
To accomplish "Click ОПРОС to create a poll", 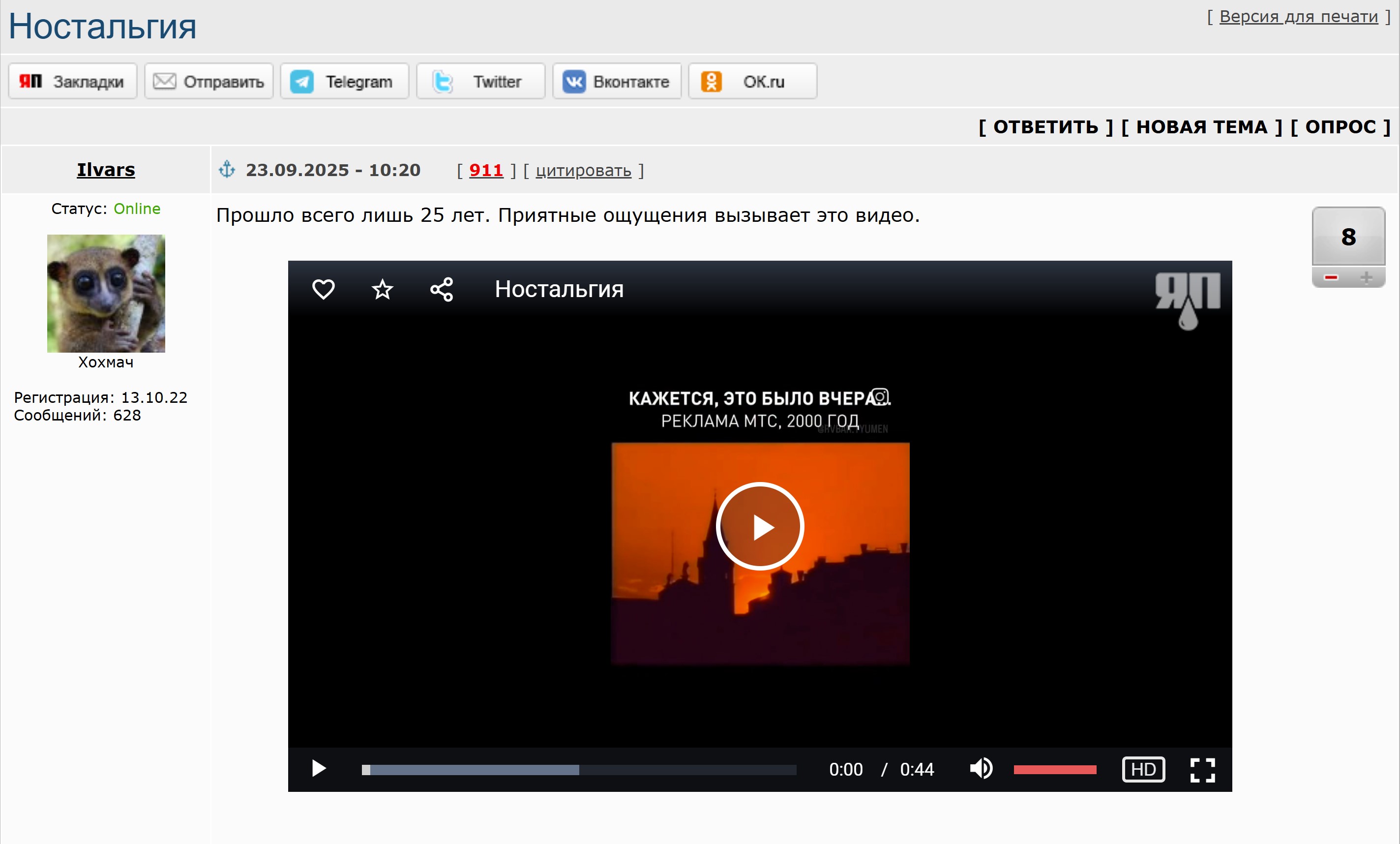I will point(1340,127).
